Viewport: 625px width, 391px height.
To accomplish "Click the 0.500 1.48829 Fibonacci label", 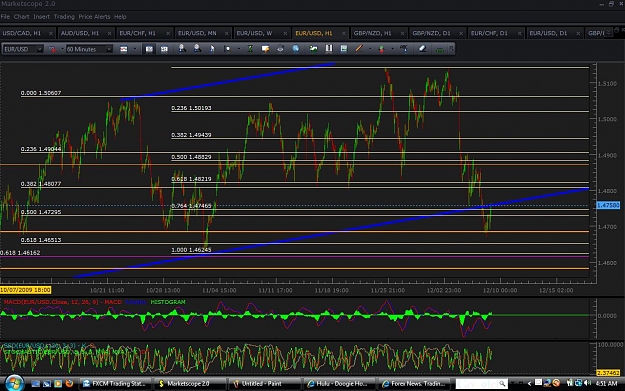I will 191,157.
